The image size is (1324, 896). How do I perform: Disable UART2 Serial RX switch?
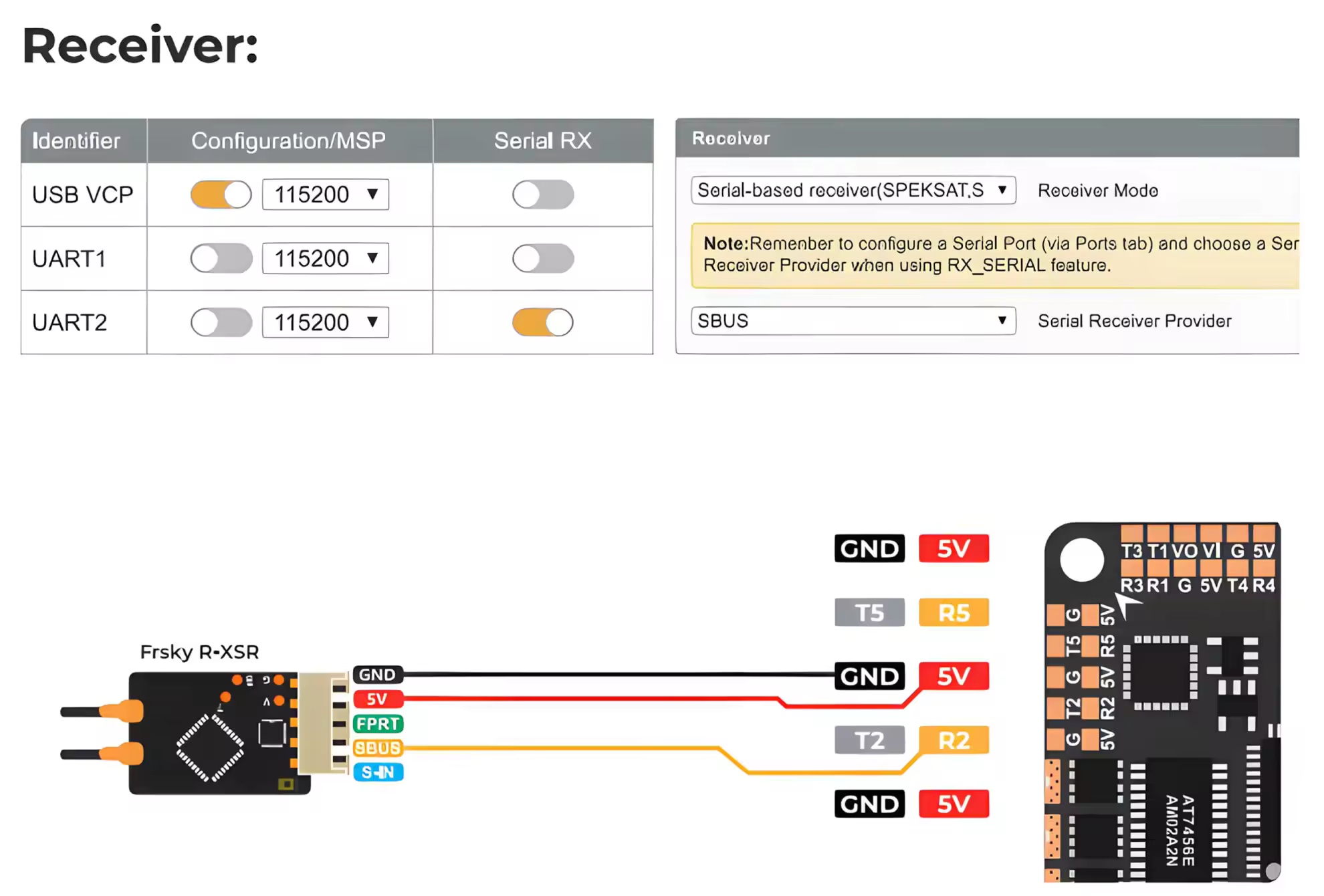click(543, 322)
